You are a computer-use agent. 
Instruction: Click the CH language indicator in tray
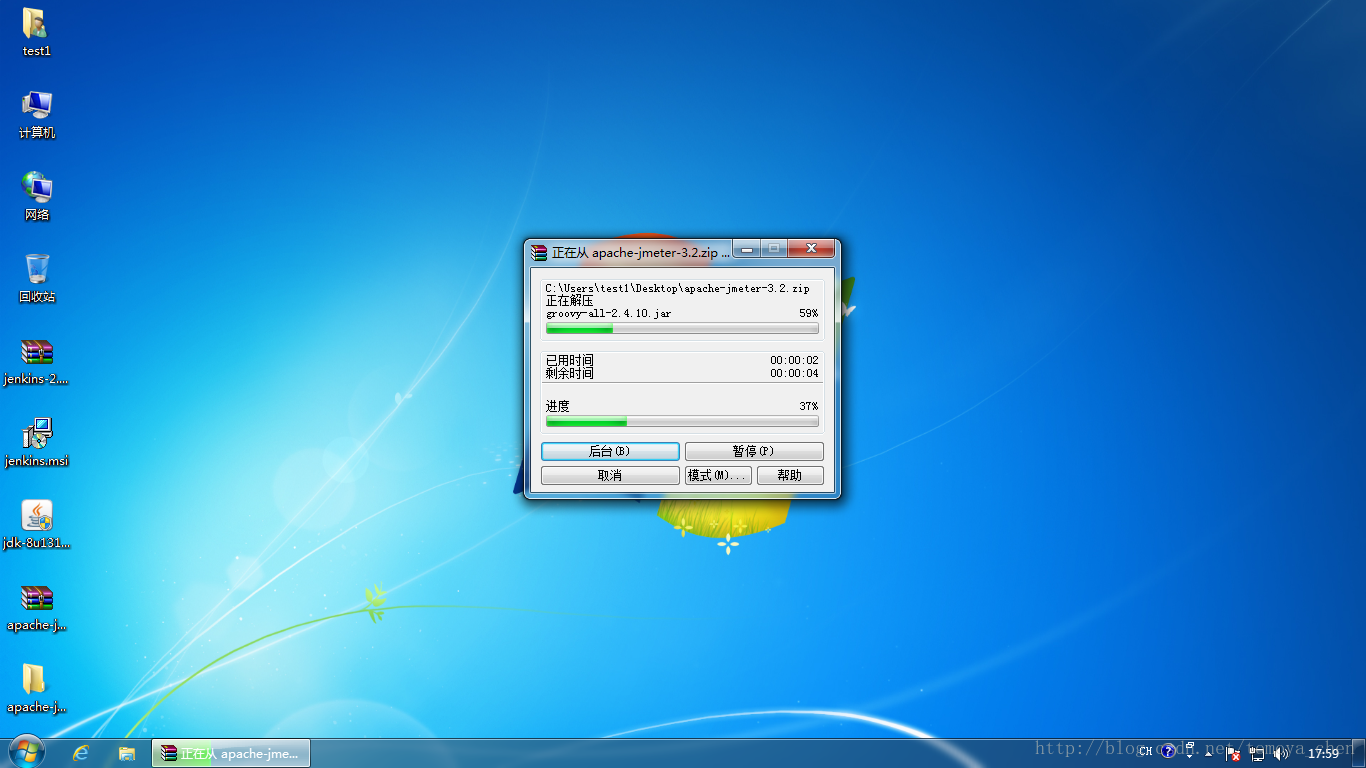1145,751
